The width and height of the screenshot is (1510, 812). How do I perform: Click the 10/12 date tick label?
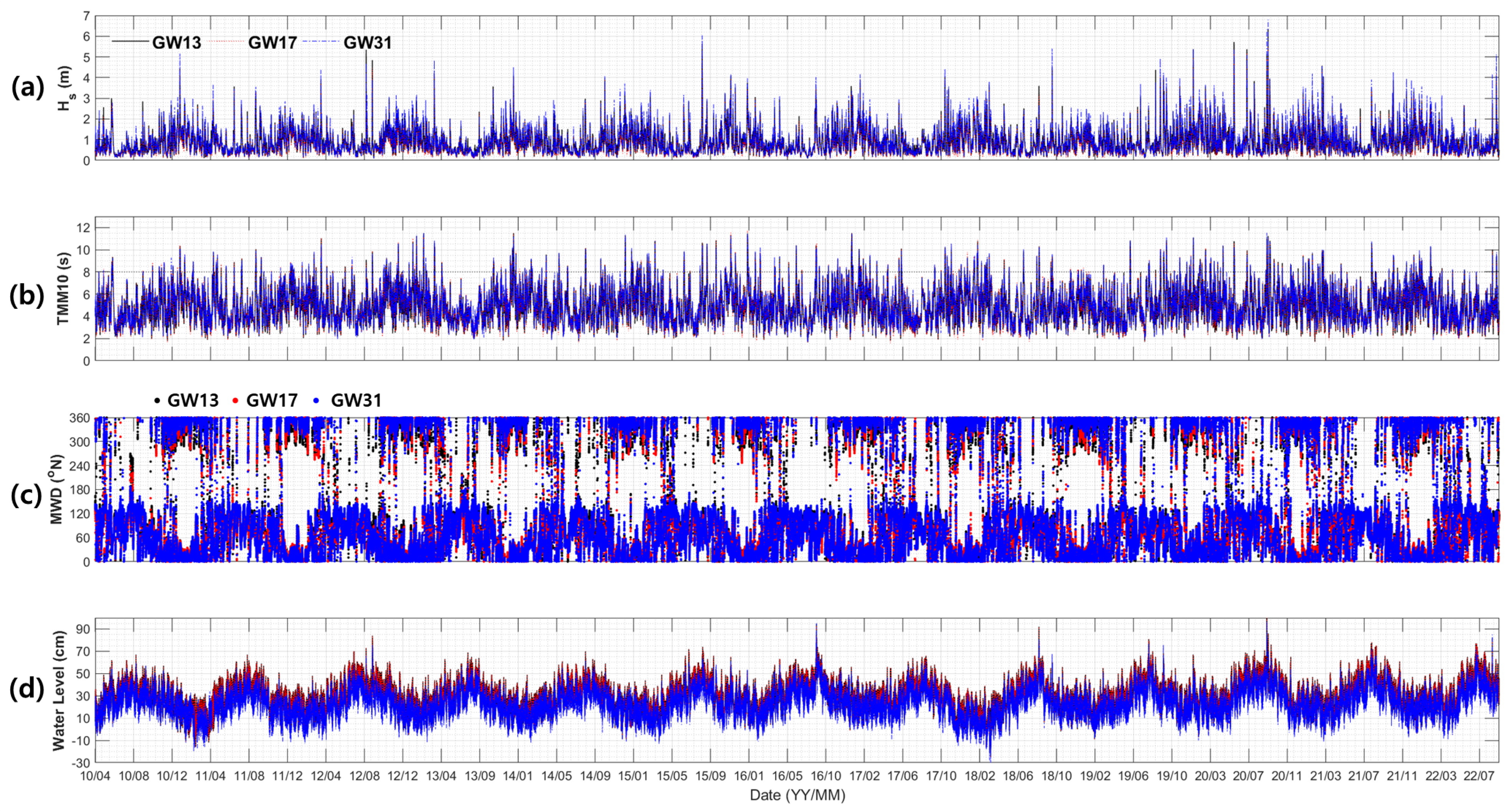[172, 776]
